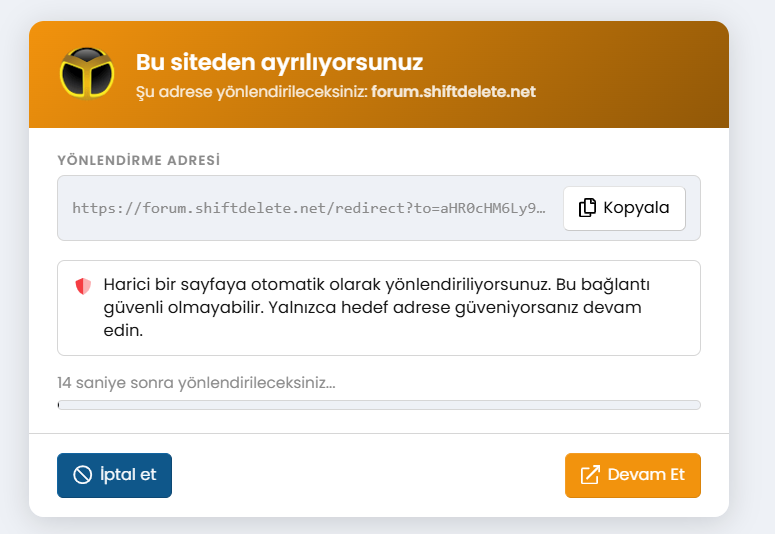Click the external-link arrow icon on Devam Et
This screenshot has height=534, width=775.
click(590, 475)
